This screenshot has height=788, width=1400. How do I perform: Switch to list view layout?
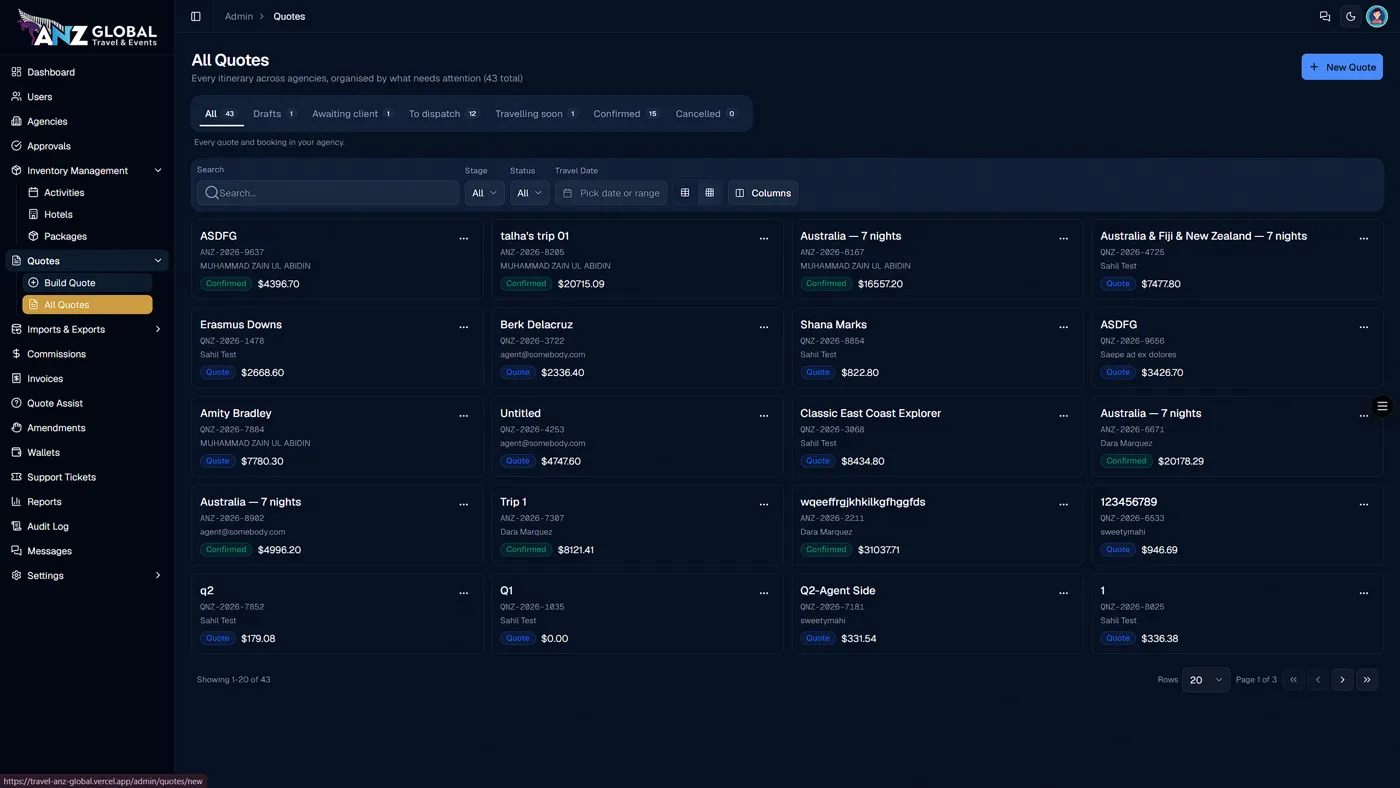point(685,193)
